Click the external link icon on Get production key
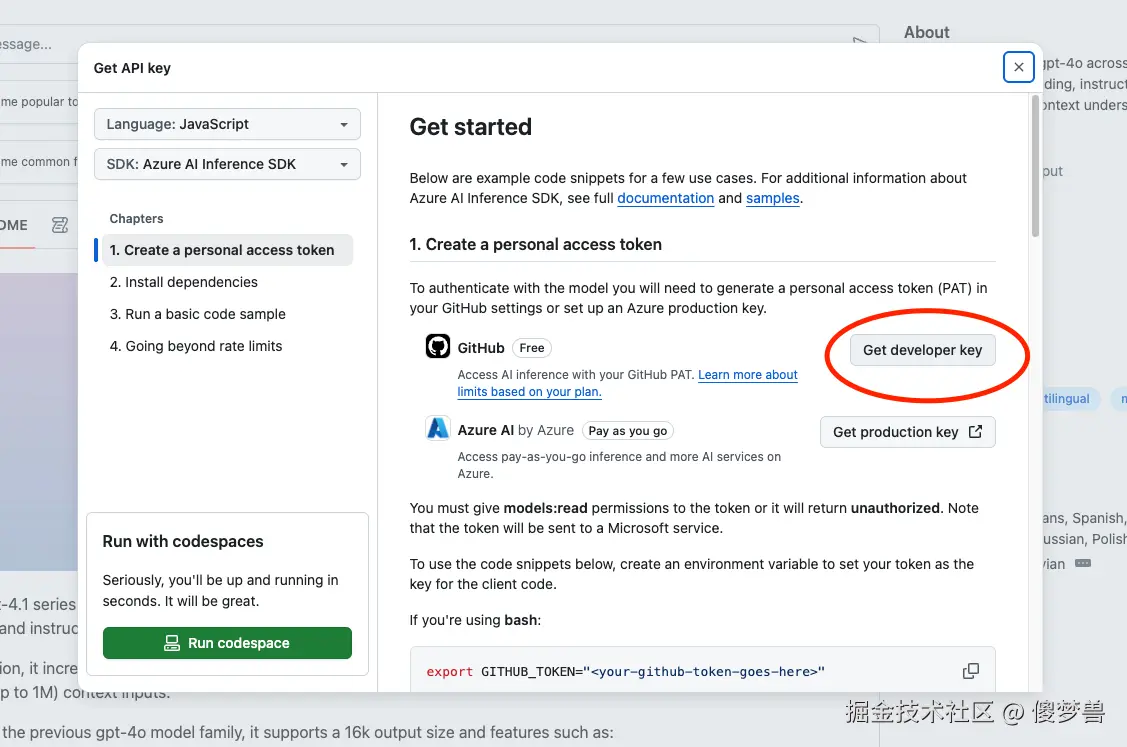The image size is (1127, 747). 976,432
